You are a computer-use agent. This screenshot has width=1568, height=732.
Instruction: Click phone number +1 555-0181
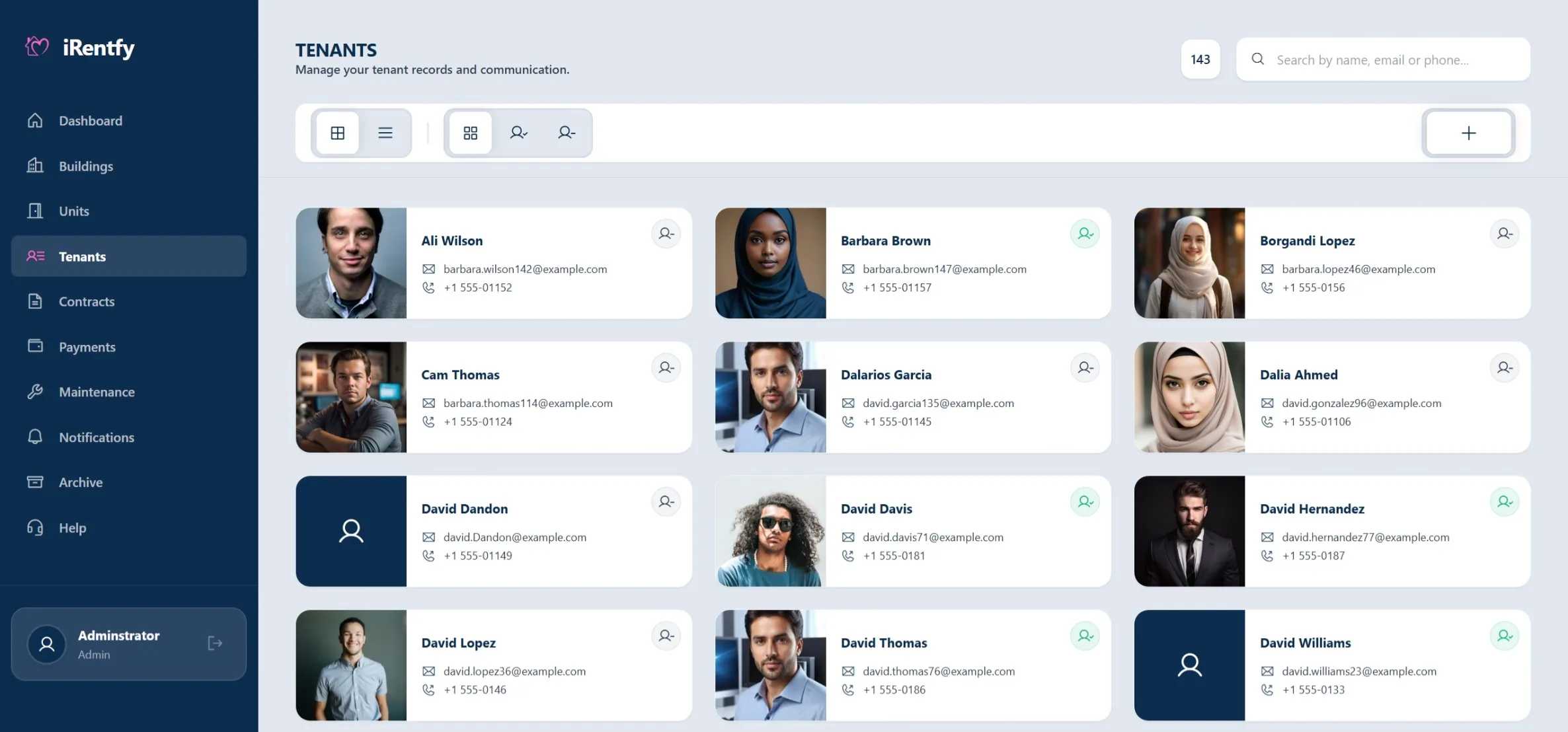pos(894,556)
